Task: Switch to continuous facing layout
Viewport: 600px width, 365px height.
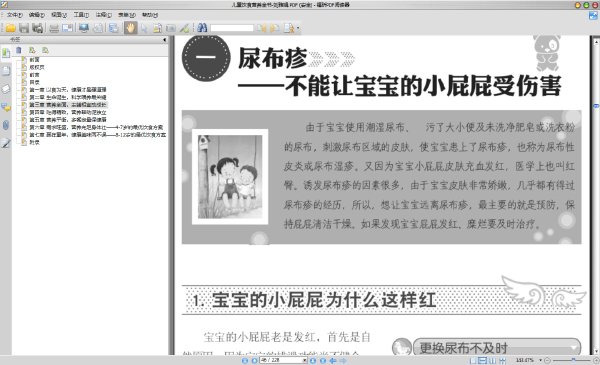Action: [502, 360]
